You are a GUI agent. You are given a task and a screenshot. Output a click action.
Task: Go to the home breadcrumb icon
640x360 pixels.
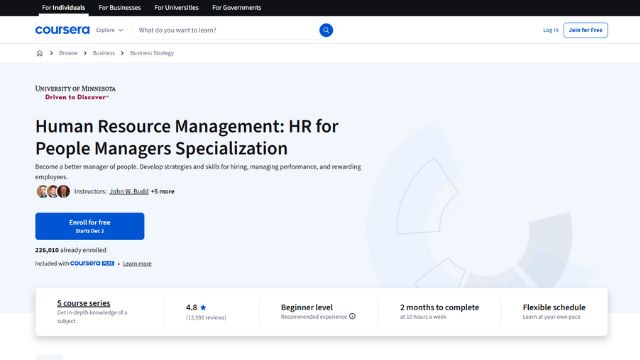point(40,53)
